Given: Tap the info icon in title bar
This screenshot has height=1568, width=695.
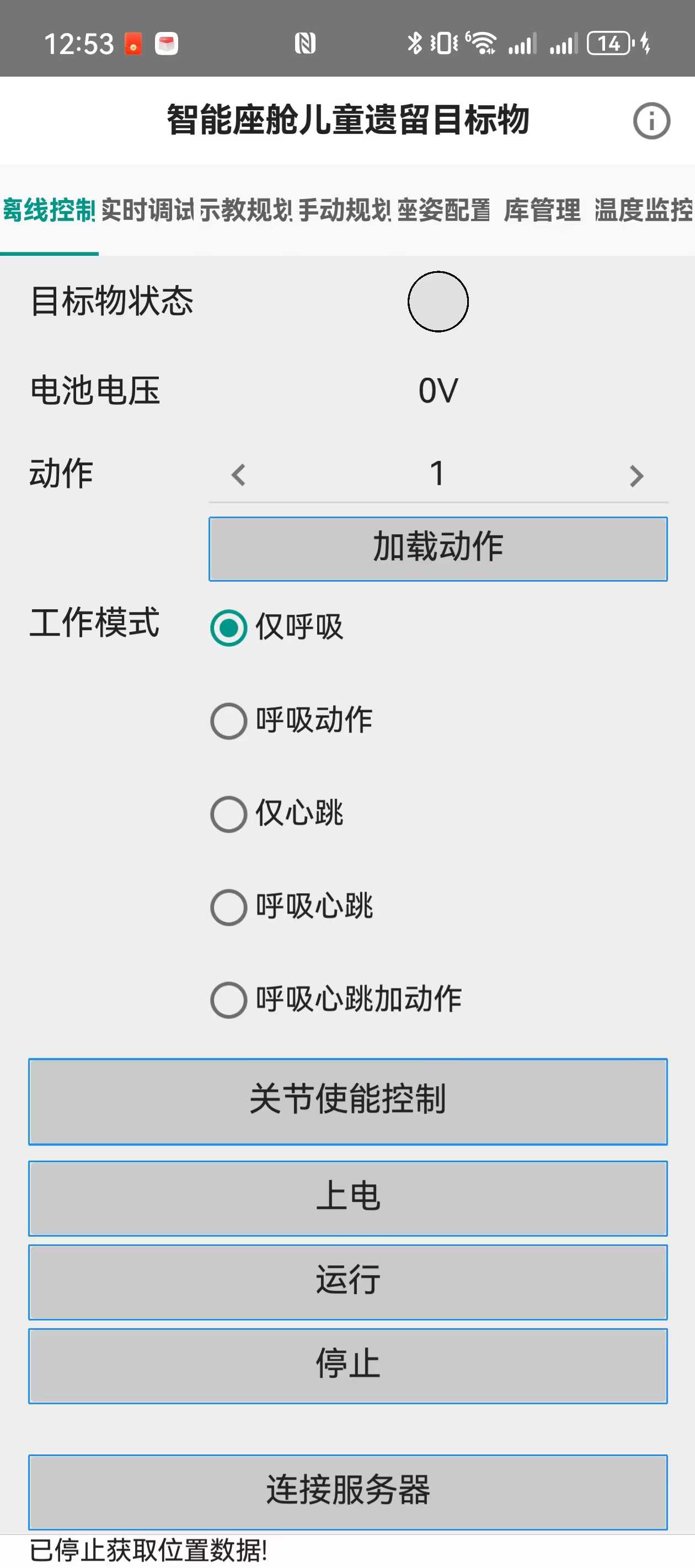Looking at the screenshot, I should [651, 121].
